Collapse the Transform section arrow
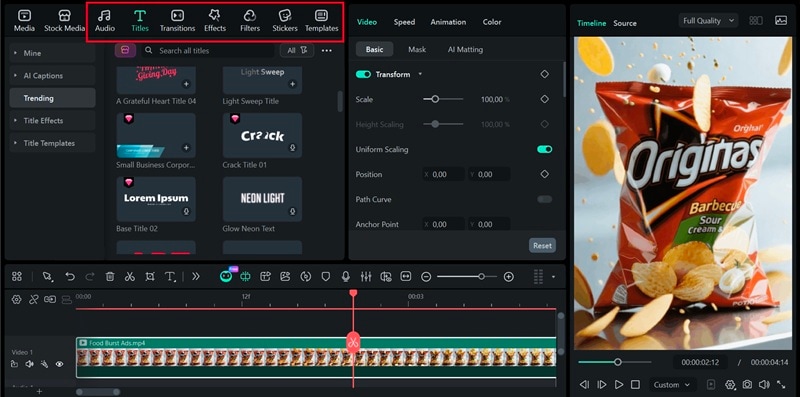Viewport: 800px width, 397px height. coord(420,75)
